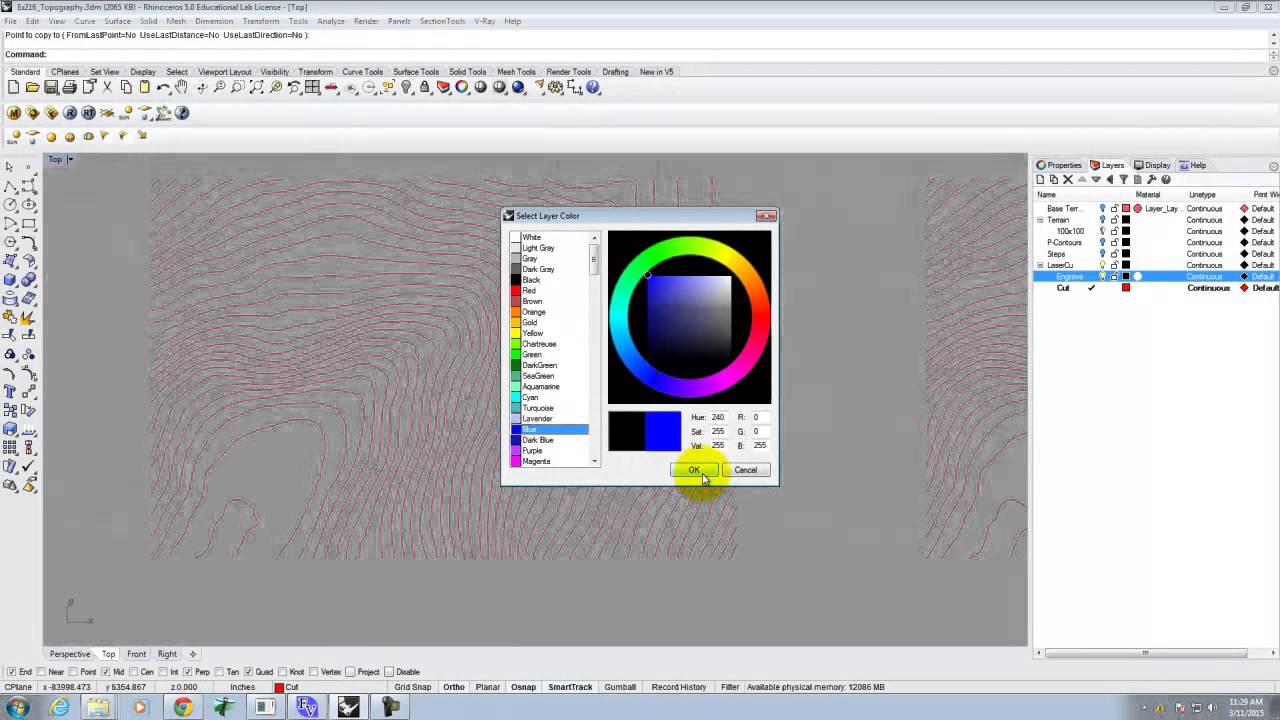Viewport: 1280px width, 720px height.
Task: Switch to the Curve Tools toolbar tab
Action: pos(362,72)
